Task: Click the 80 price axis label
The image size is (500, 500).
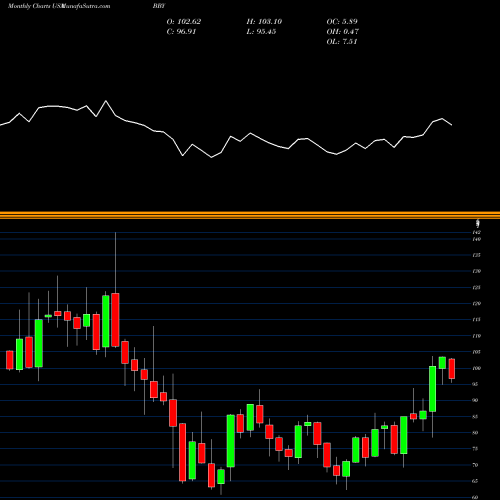Action: click(x=475, y=432)
